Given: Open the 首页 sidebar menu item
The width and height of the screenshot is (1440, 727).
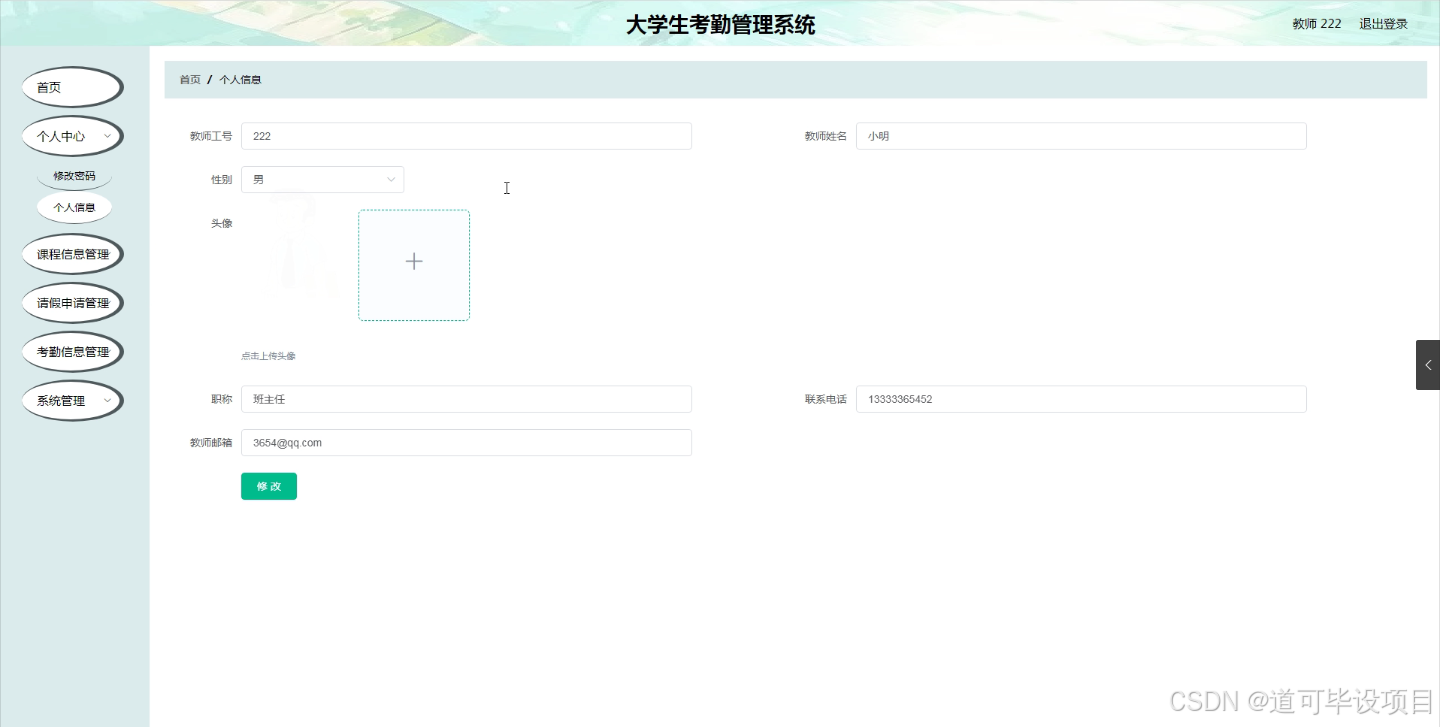Looking at the screenshot, I should click(x=72, y=88).
